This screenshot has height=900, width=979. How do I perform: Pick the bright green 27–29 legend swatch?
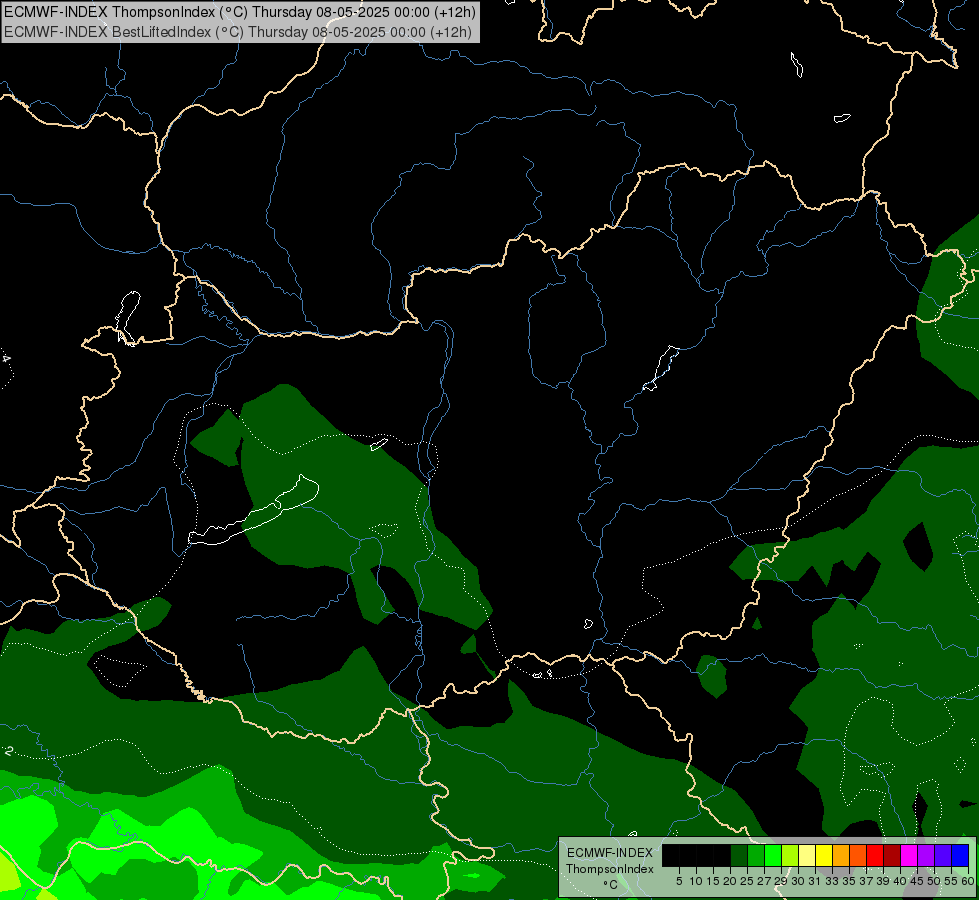[x=773, y=855]
